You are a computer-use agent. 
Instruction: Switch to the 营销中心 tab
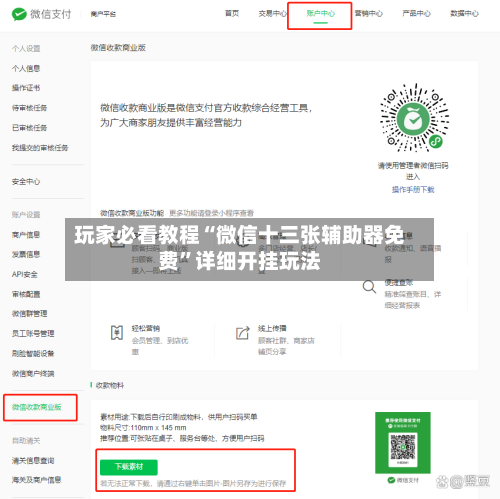tap(368, 13)
